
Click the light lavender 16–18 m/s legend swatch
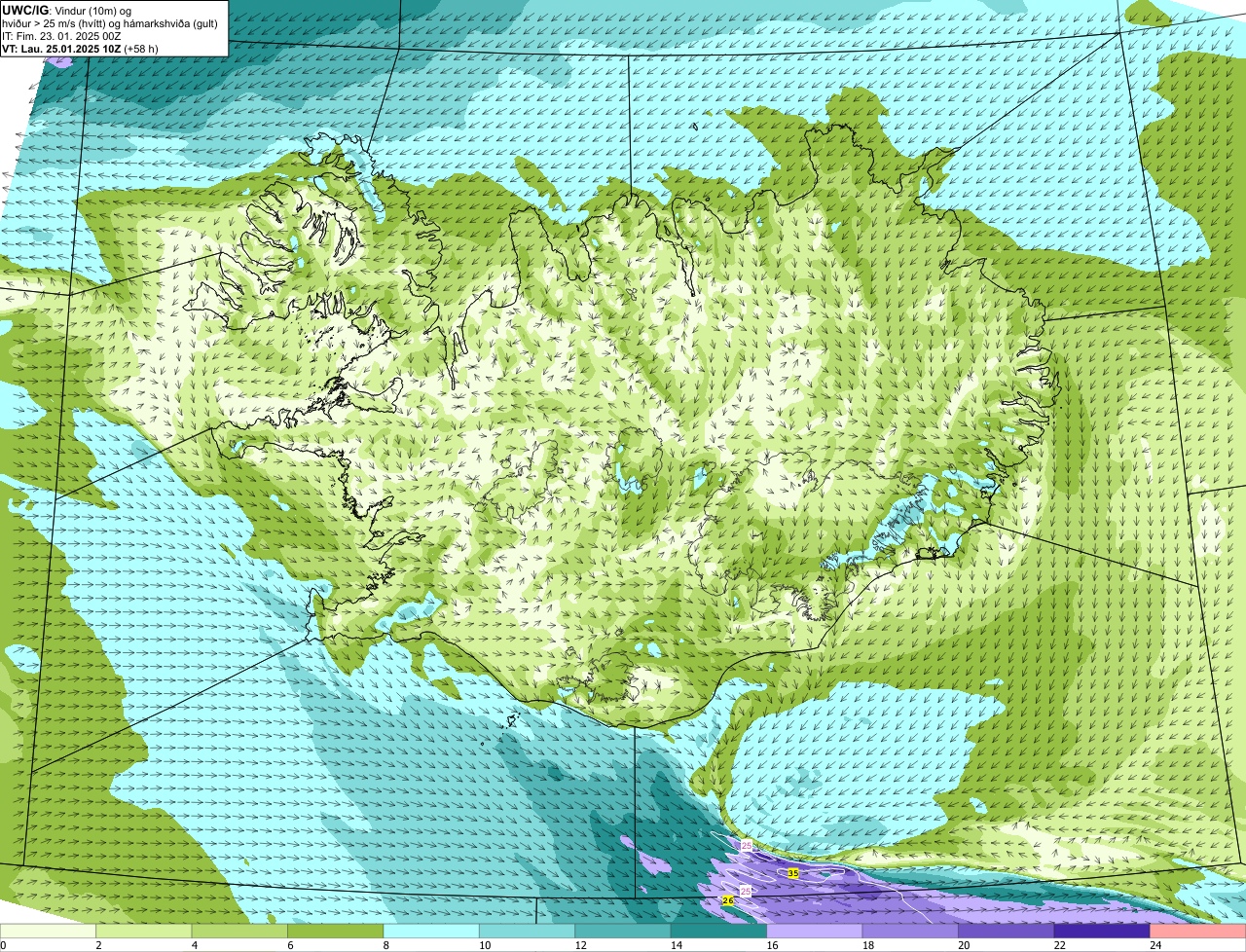pos(815,932)
